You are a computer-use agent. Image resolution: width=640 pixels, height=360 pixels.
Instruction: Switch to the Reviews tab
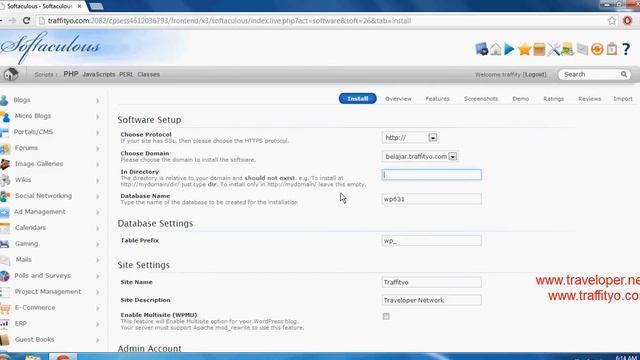(x=589, y=99)
